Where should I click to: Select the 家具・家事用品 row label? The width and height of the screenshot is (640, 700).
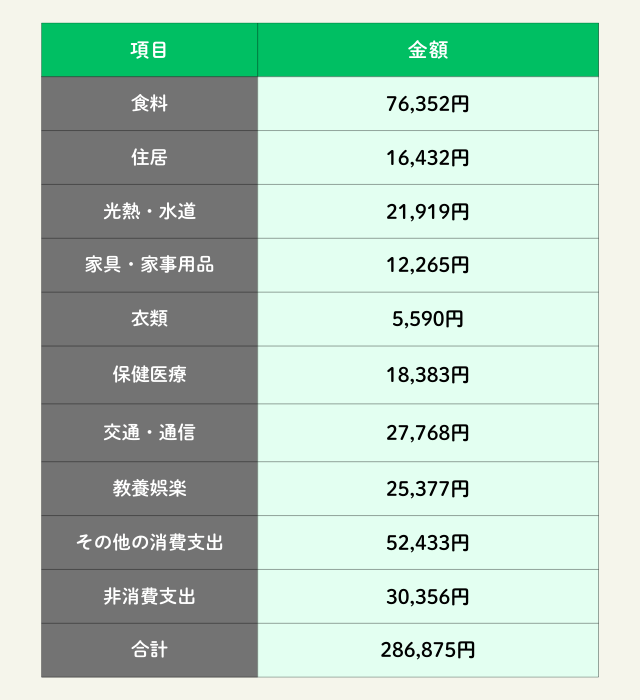pyautogui.click(x=149, y=265)
